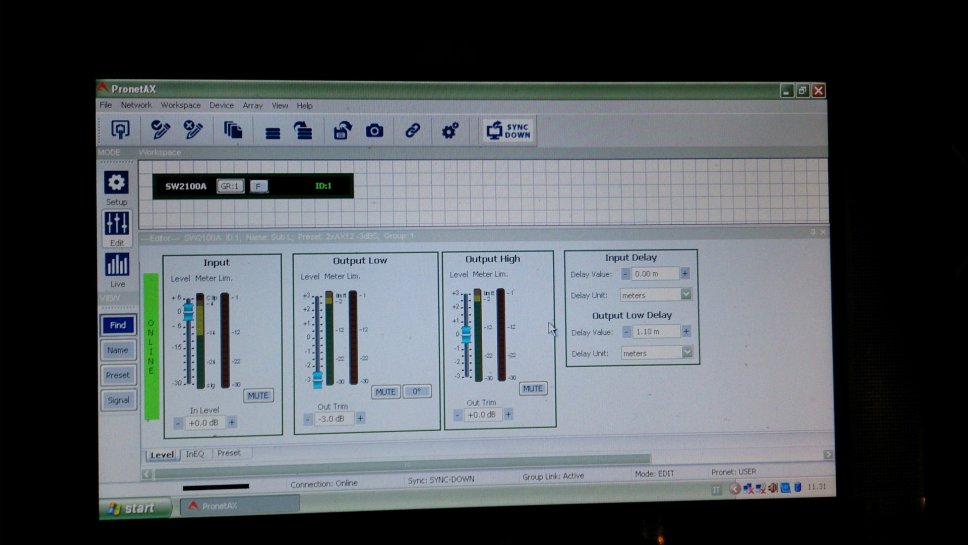This screenshot has width=968, height=545.
Task: Mute the Output Low channel
Action: pyautogui.click(x=385, y=392)
